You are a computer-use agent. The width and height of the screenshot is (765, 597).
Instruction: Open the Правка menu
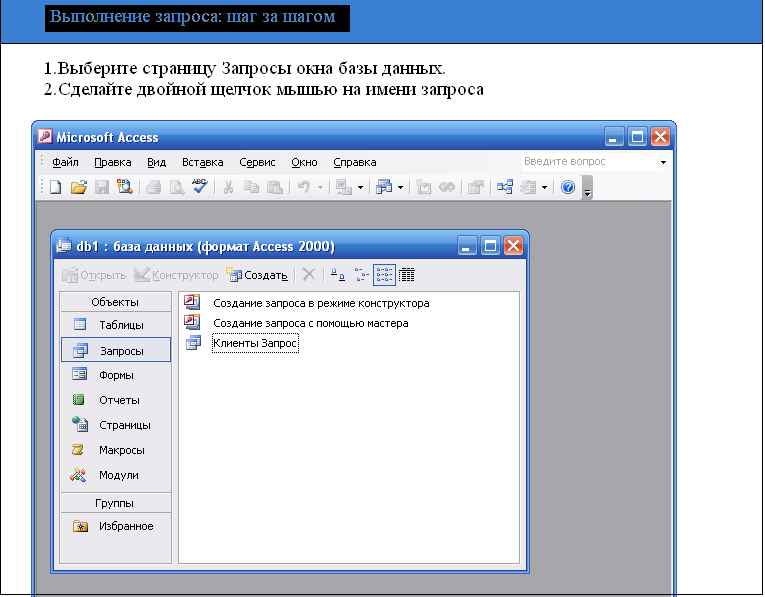click(113, 162)
